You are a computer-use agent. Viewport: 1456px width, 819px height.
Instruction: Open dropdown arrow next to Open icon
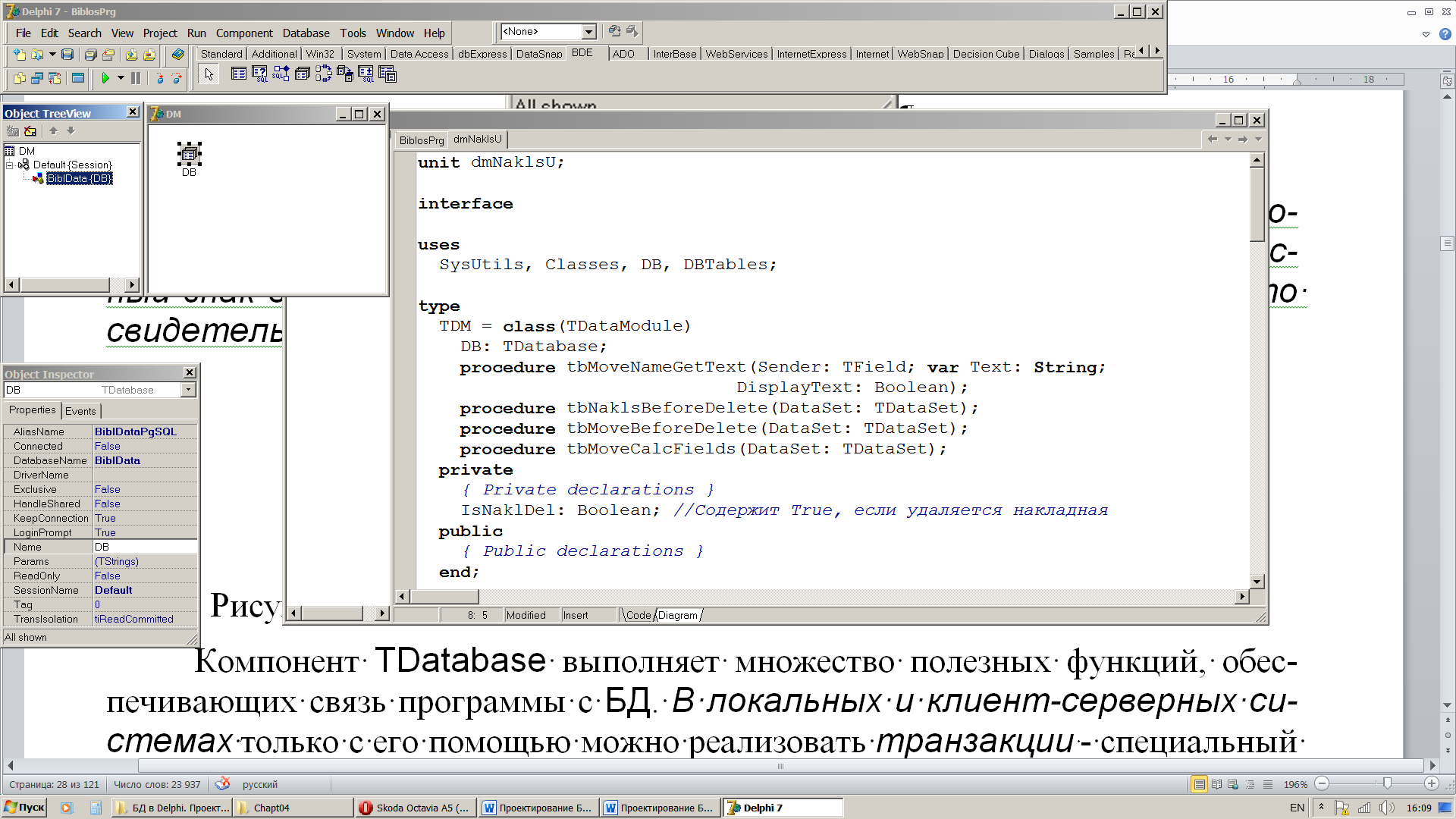52,55
